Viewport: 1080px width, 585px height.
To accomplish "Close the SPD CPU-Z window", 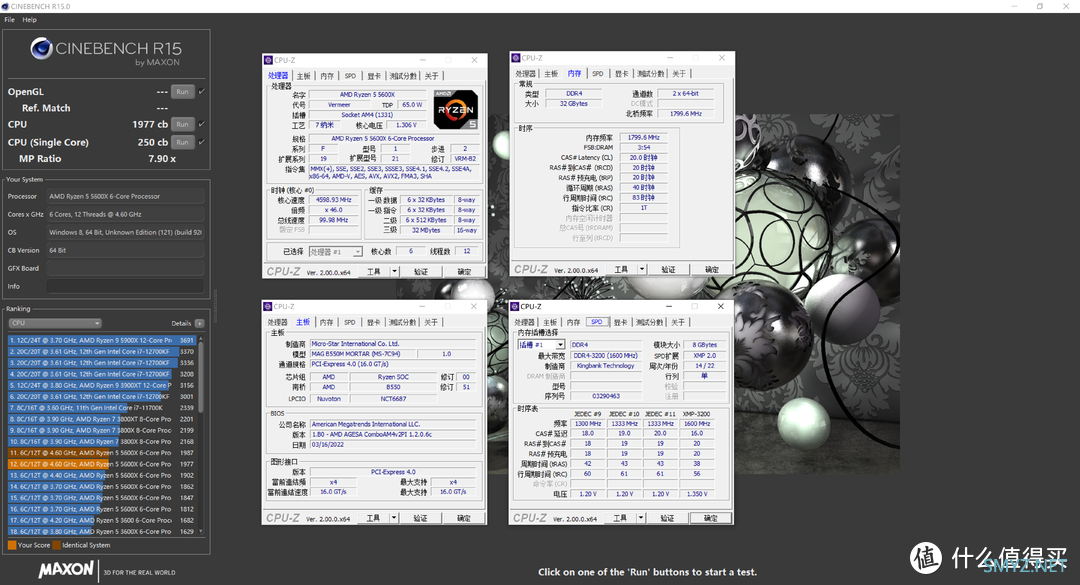I will [720, 307].
